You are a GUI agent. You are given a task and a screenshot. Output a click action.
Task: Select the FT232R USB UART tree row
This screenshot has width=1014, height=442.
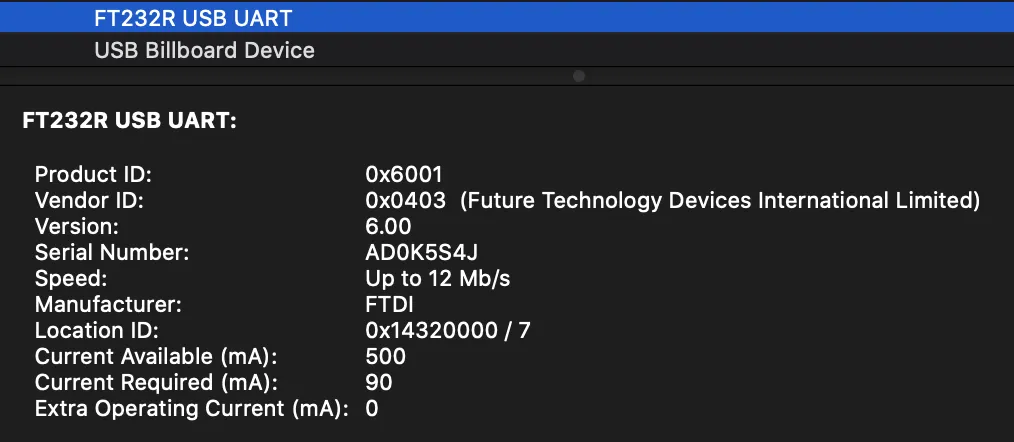click(x=193, y=17)
